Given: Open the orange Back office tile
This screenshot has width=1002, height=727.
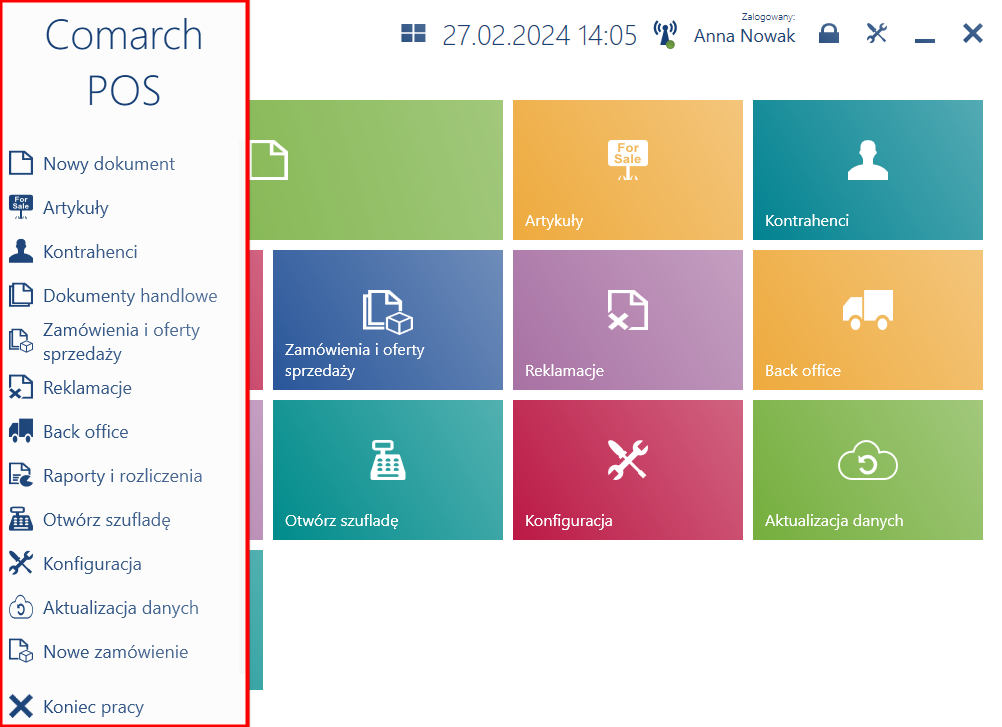Looking at the screenshot, I should coord(868,320).
